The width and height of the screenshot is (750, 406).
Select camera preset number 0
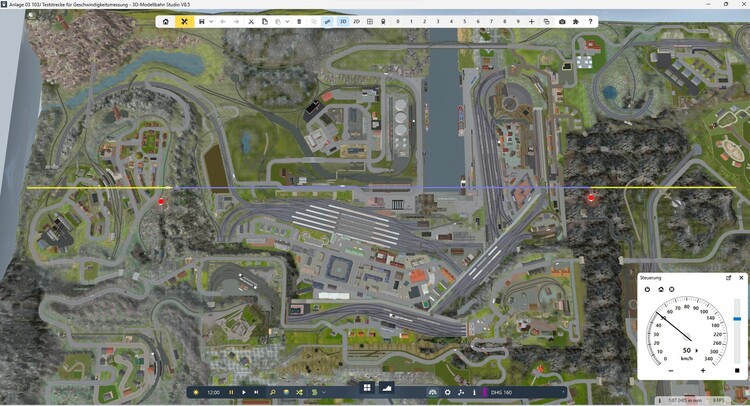[398, 21]
